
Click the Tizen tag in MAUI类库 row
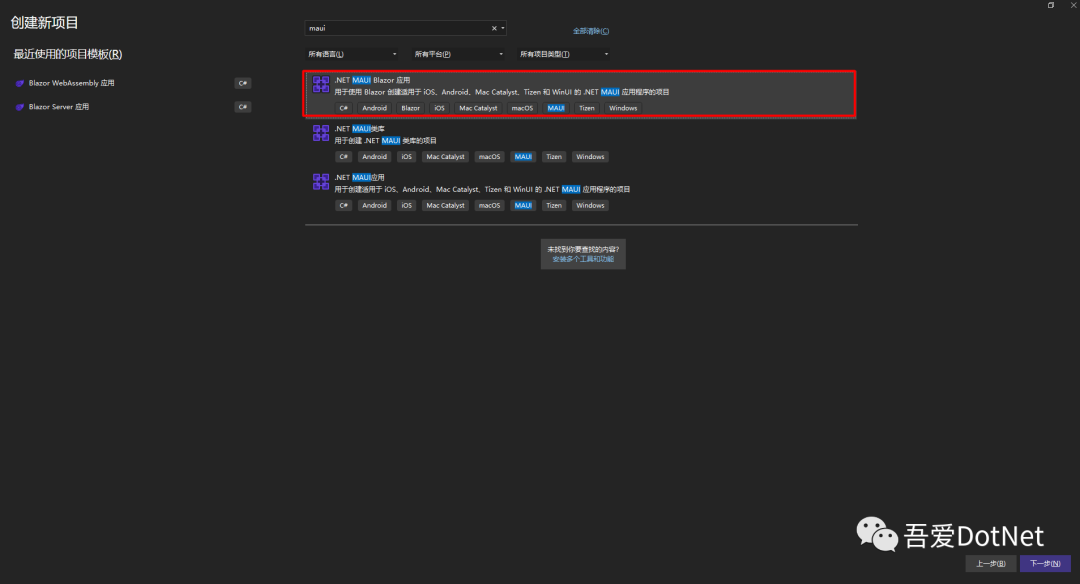pyautogui.click(x=554, y=157)
